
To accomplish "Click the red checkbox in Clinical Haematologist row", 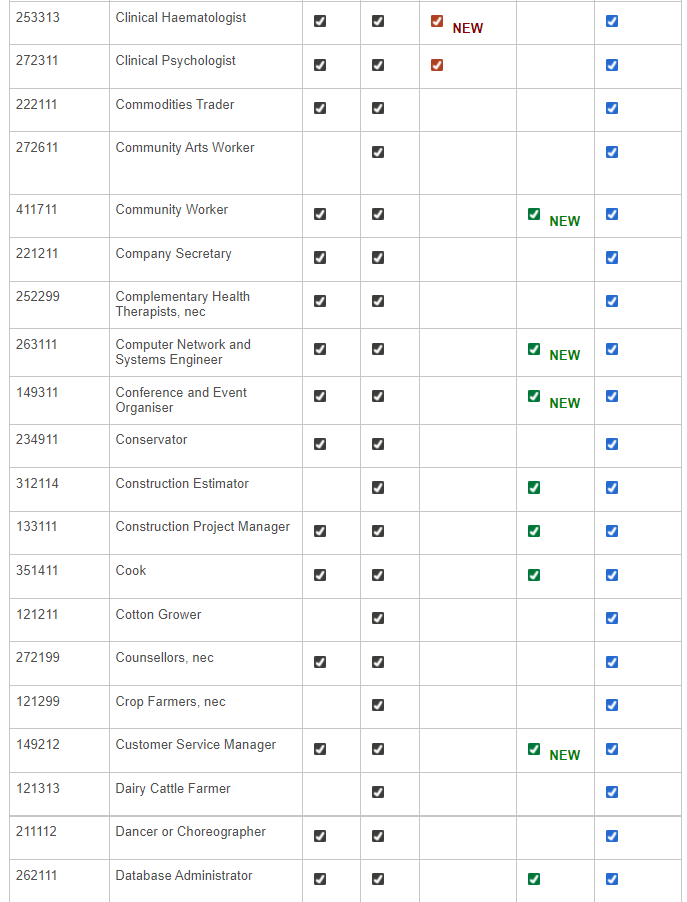I will [437, 21].
